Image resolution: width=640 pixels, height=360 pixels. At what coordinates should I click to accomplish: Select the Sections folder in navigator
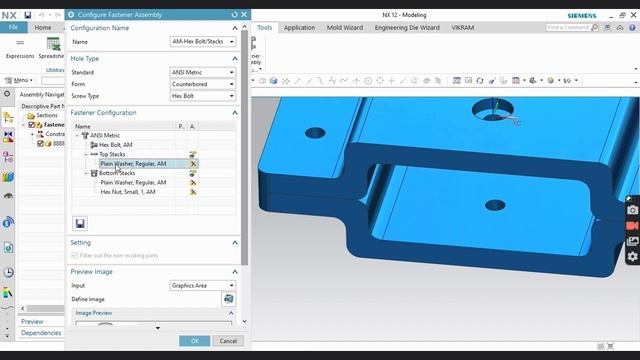coord(42,116)
